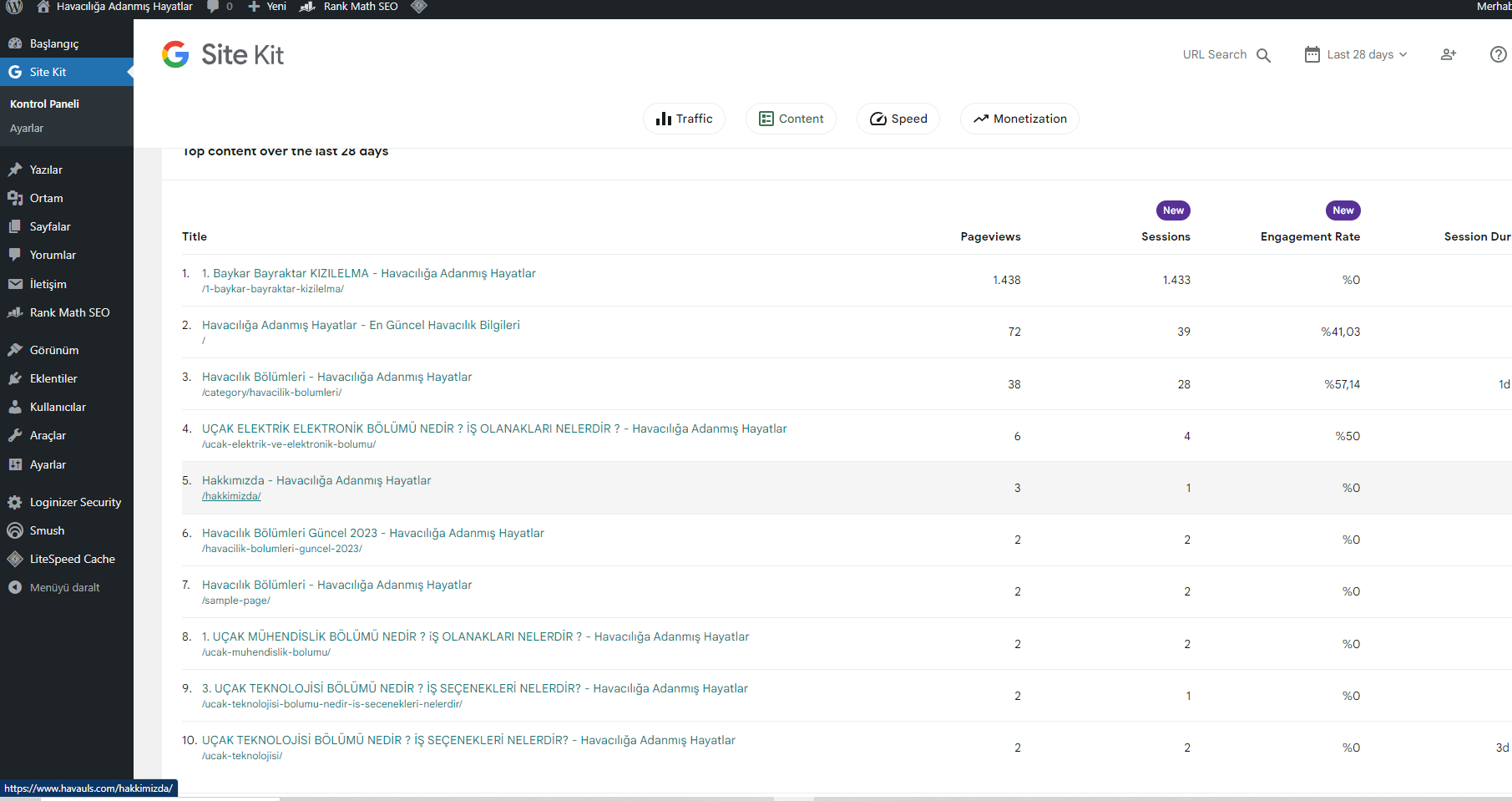Open the comments bubble icon in admin bar
1512x801 pixels.
click(213, 7)
